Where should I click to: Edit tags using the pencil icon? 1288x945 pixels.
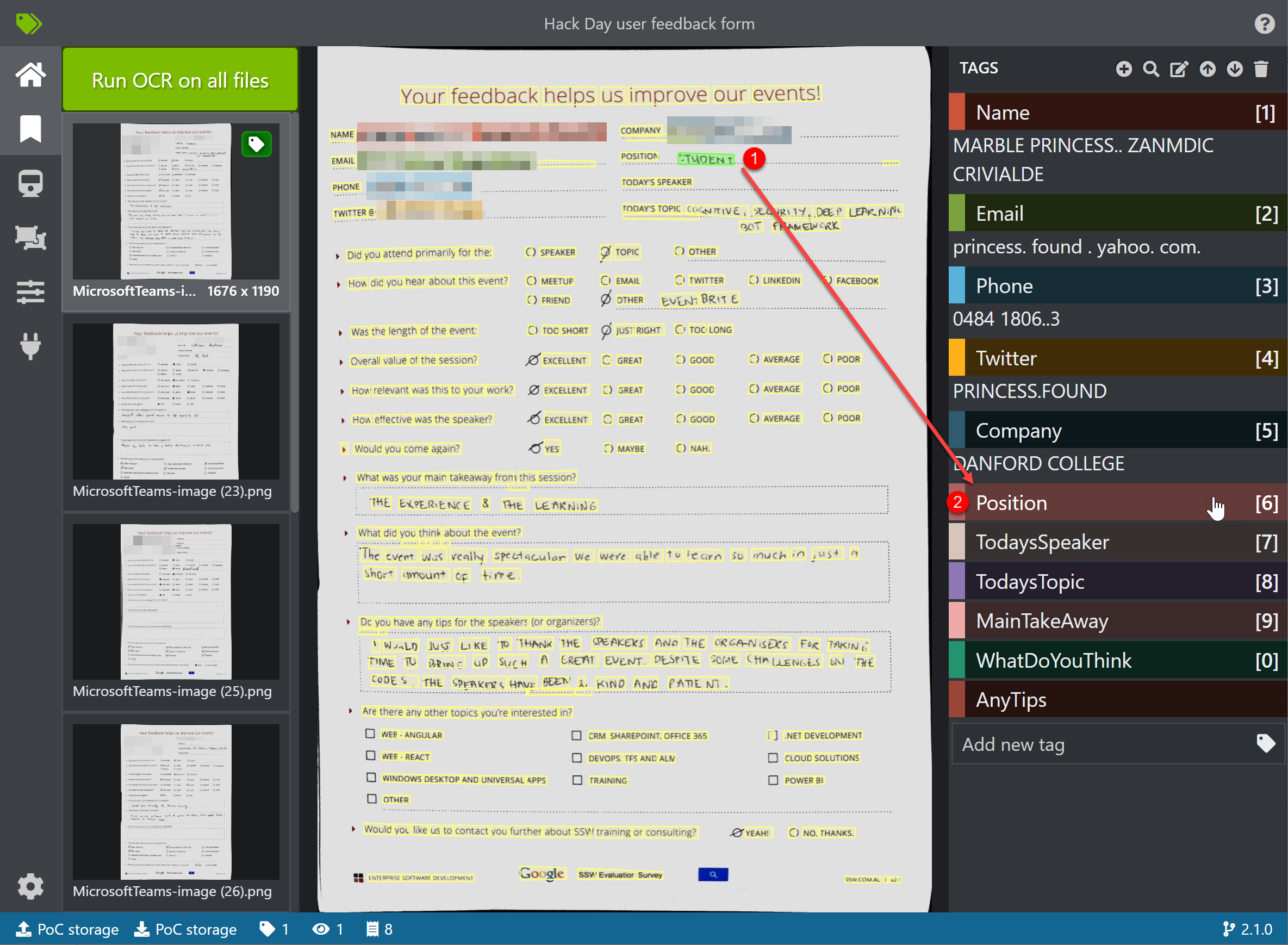[1178, 68]
